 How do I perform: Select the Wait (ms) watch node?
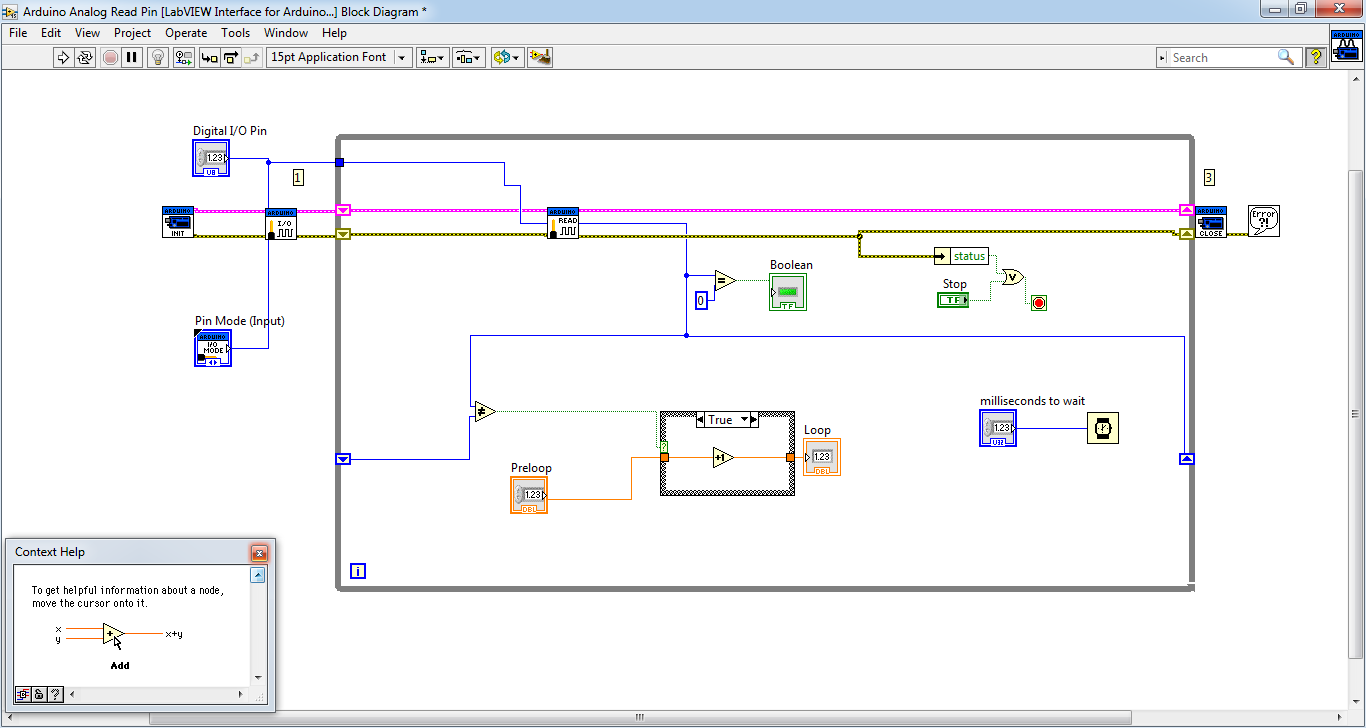click(1103, 428)
